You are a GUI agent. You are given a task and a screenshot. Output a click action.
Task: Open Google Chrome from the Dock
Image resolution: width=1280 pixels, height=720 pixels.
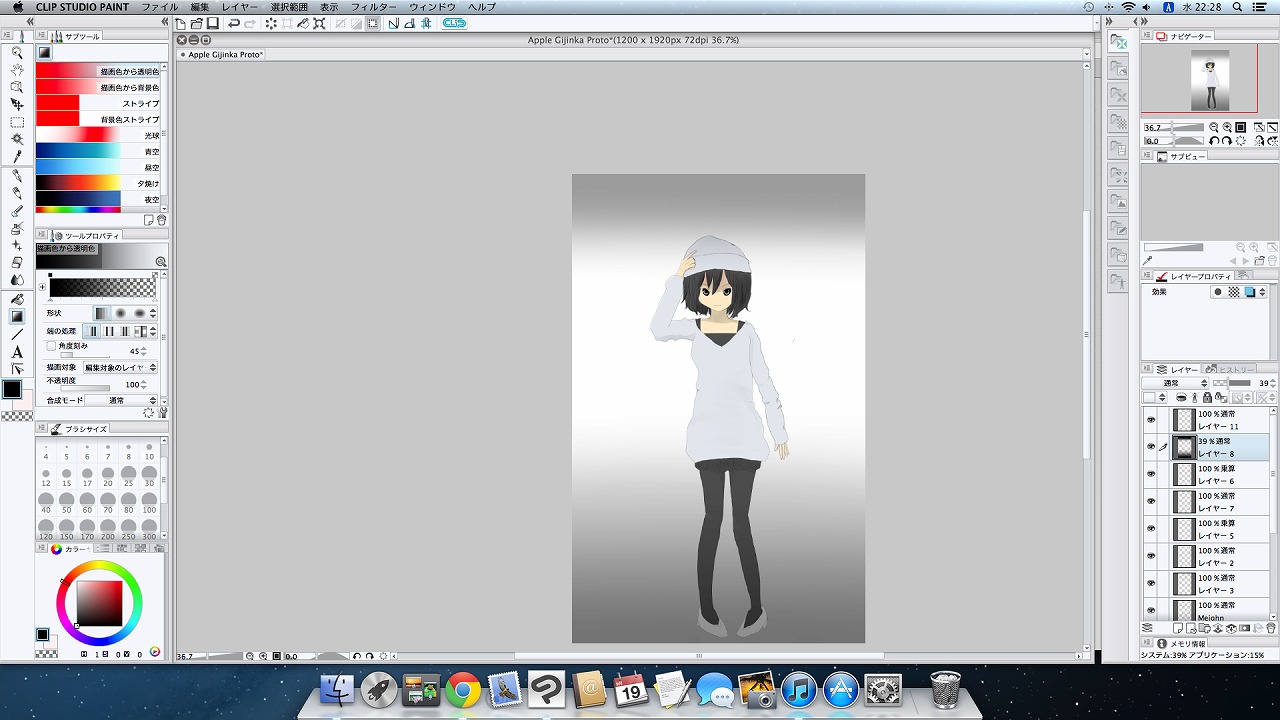[x=463, y=690]
